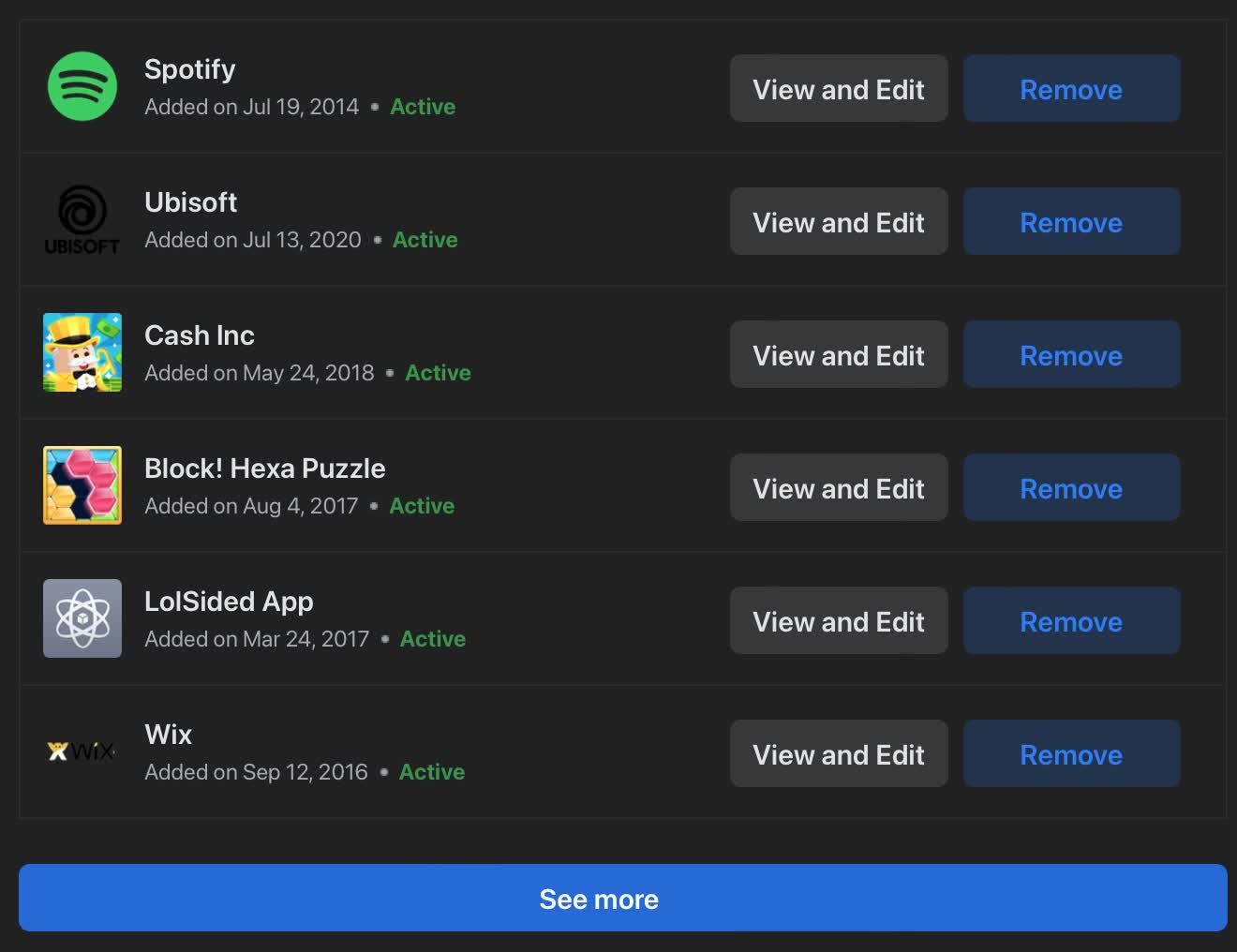This screenshot has height=952, width=1237.
Task: Click the Wix logo icon
Action: pos(82,751)
